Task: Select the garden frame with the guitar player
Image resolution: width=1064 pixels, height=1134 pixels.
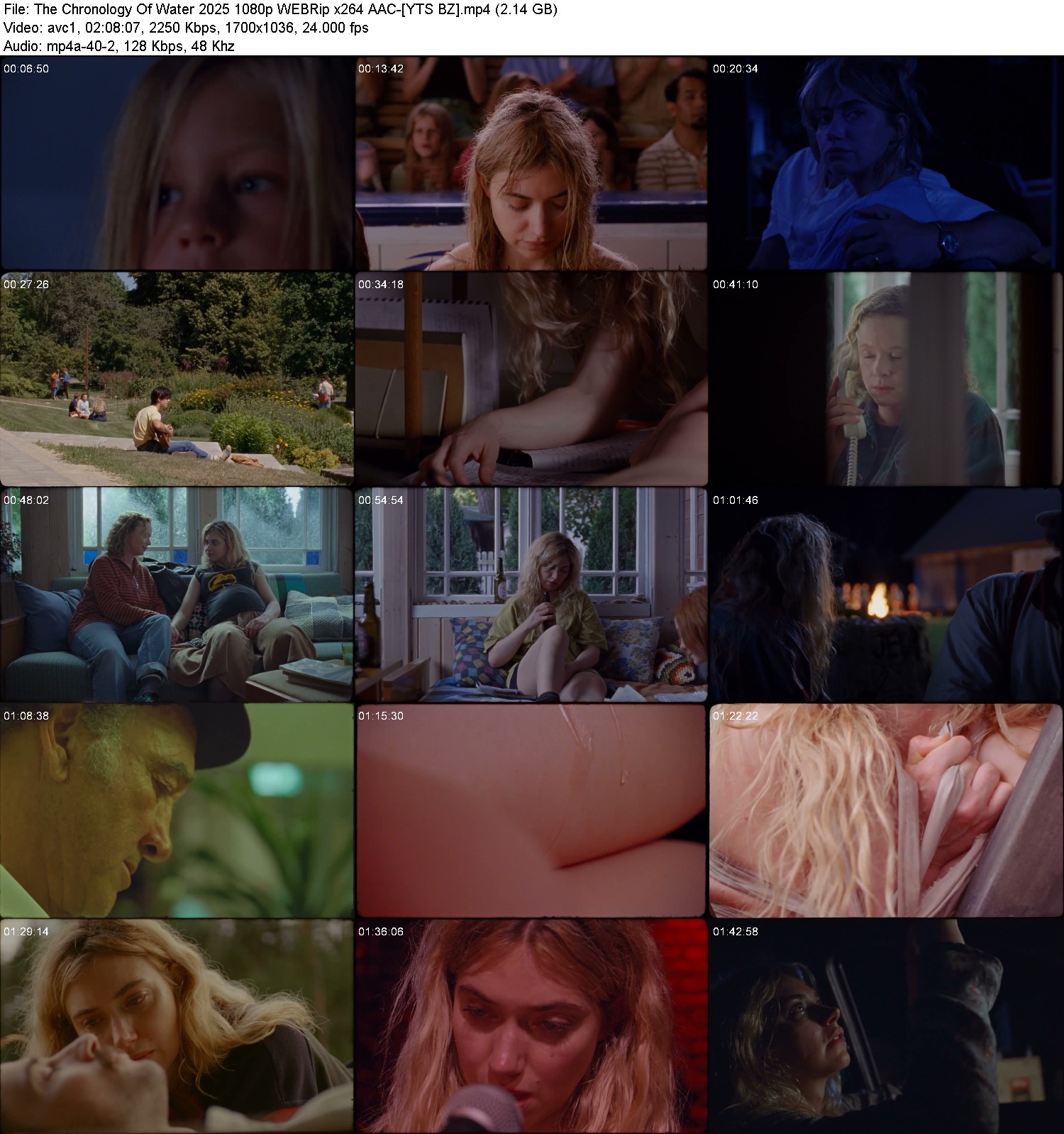Action: click(177, 379)
